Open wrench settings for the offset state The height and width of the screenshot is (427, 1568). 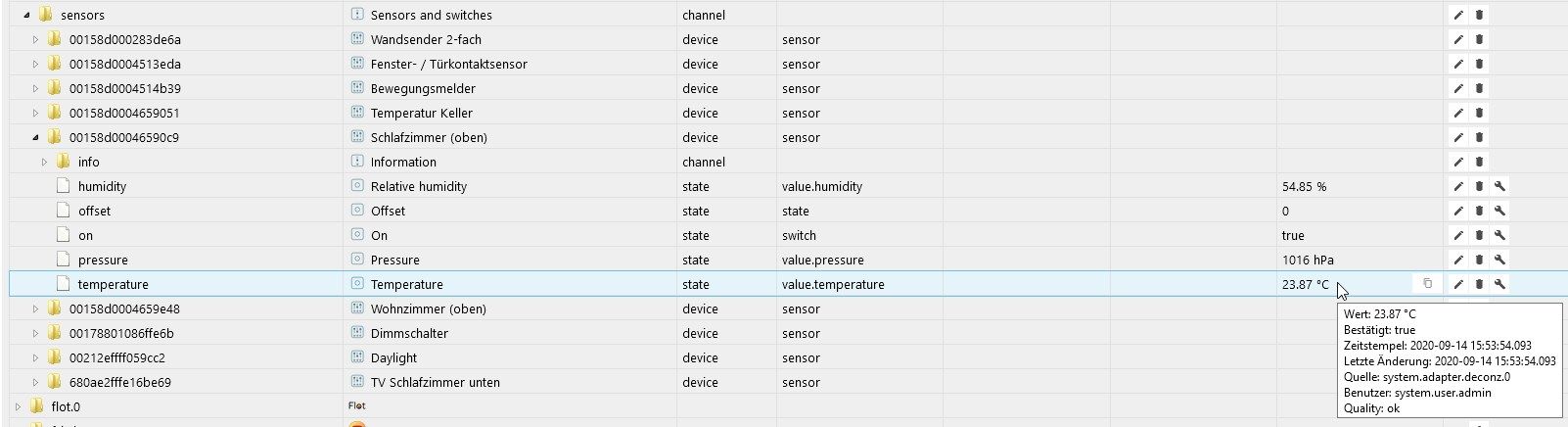[x=1499, y=211]
